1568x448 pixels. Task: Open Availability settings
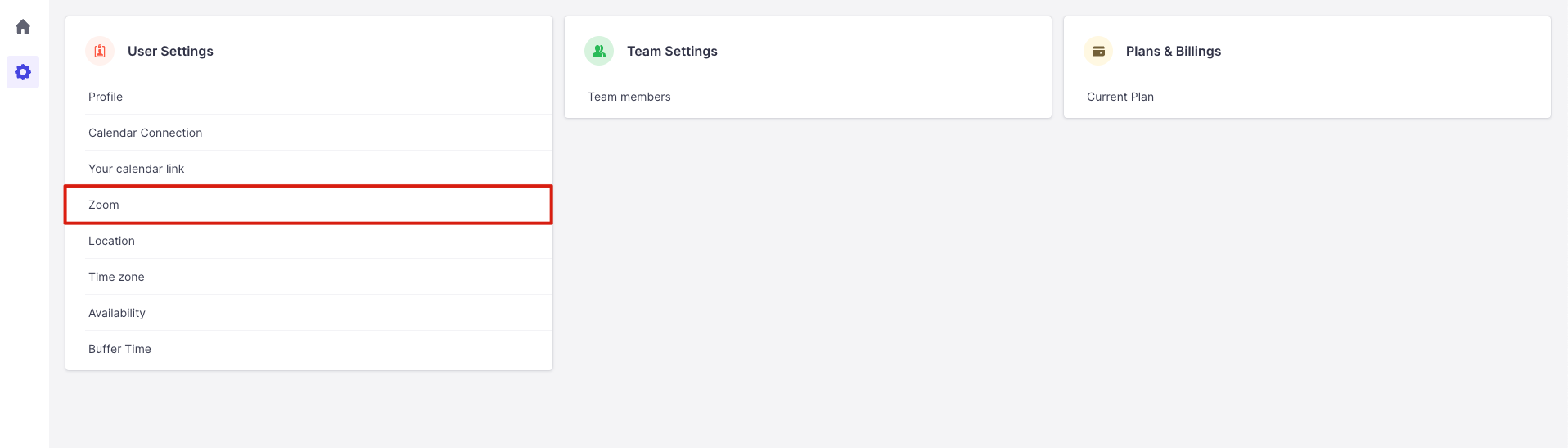coord(117,313)
